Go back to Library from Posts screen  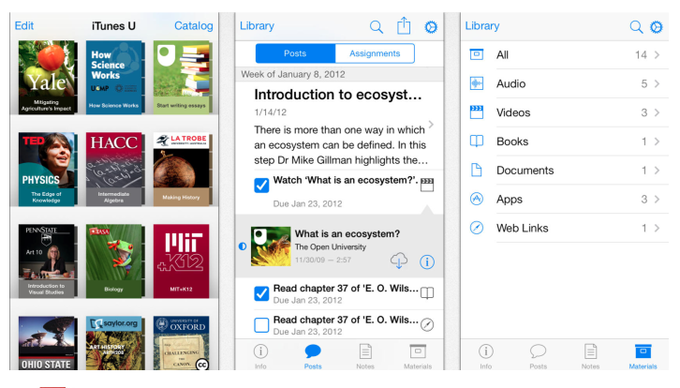257,26
